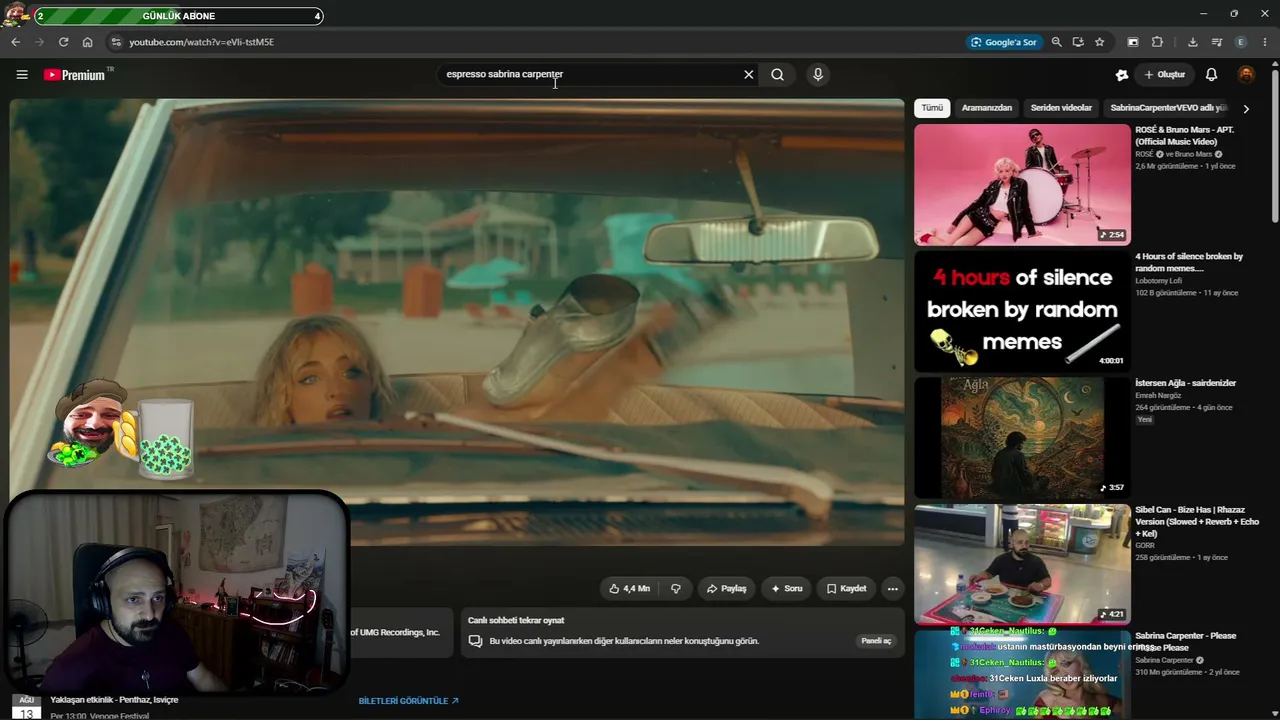
Task: Open the Oluştur create menu
Action: (x=1165, y=75)
